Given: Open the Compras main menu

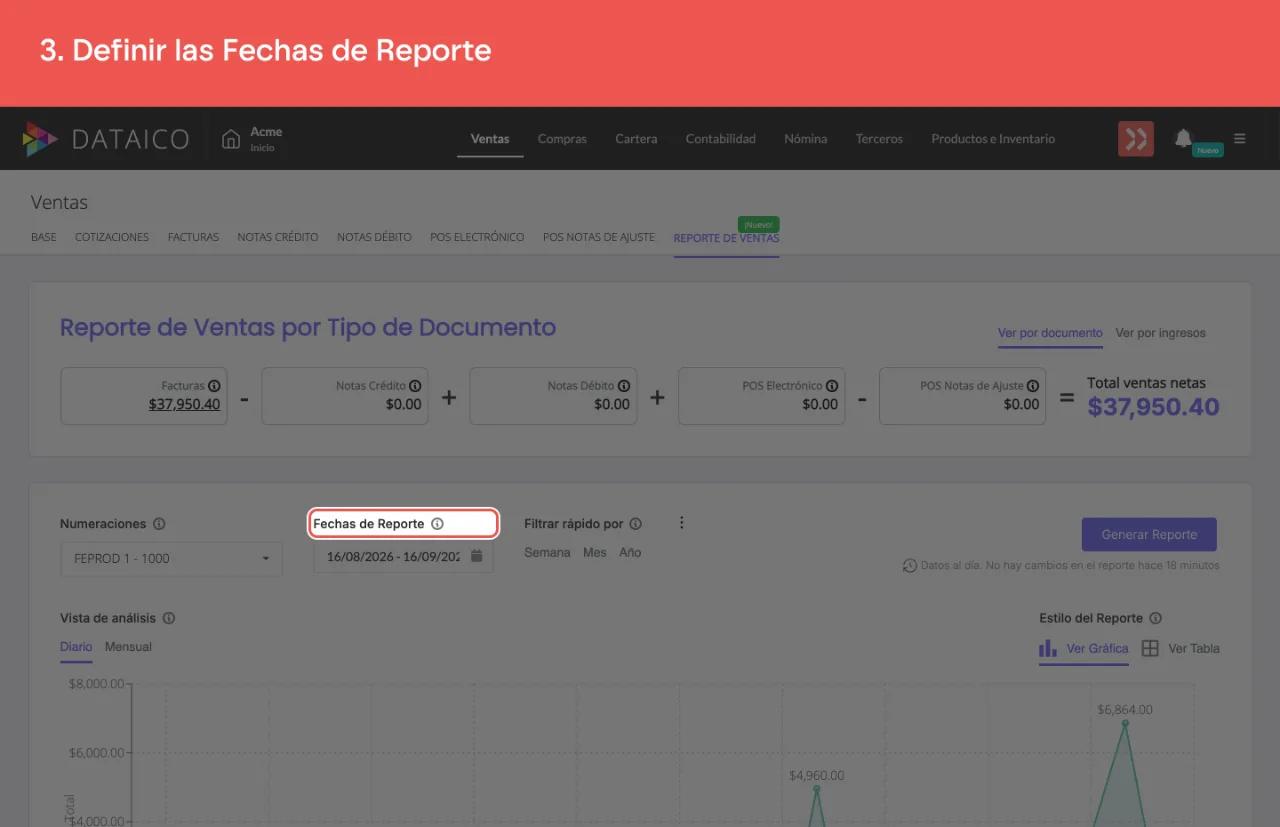Looking at the screenshot, I should click(562, 139).
